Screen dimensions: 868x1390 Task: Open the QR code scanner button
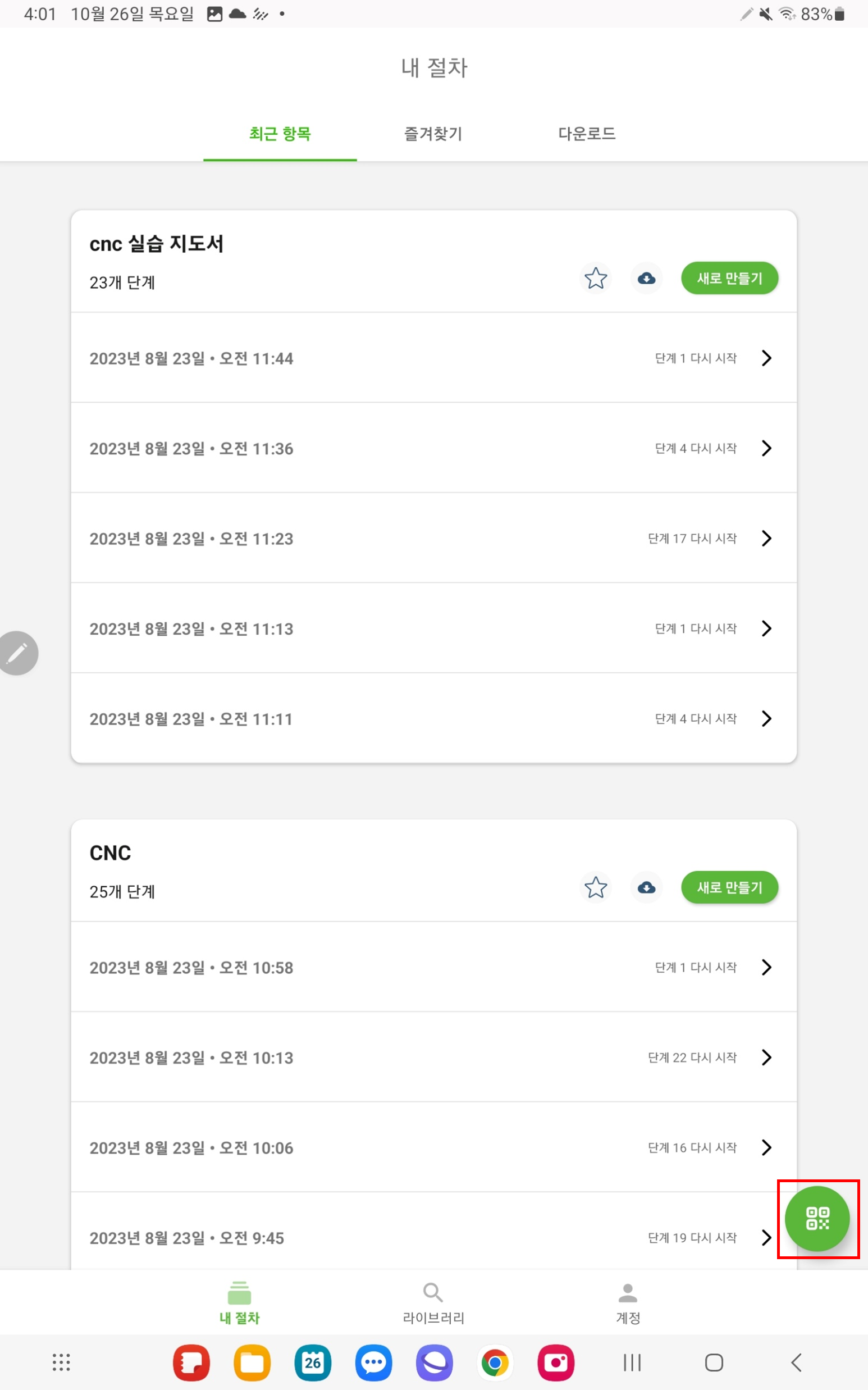click(x=817, y=1218)
